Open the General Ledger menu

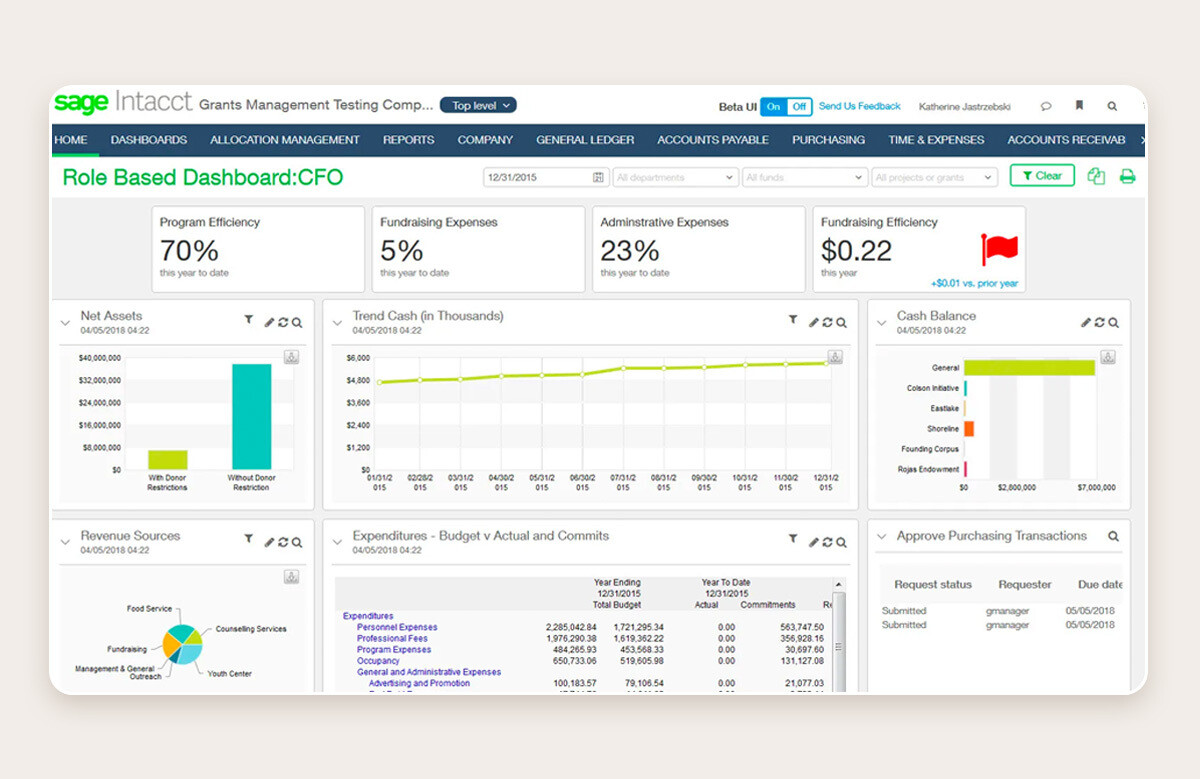point(585,140)
